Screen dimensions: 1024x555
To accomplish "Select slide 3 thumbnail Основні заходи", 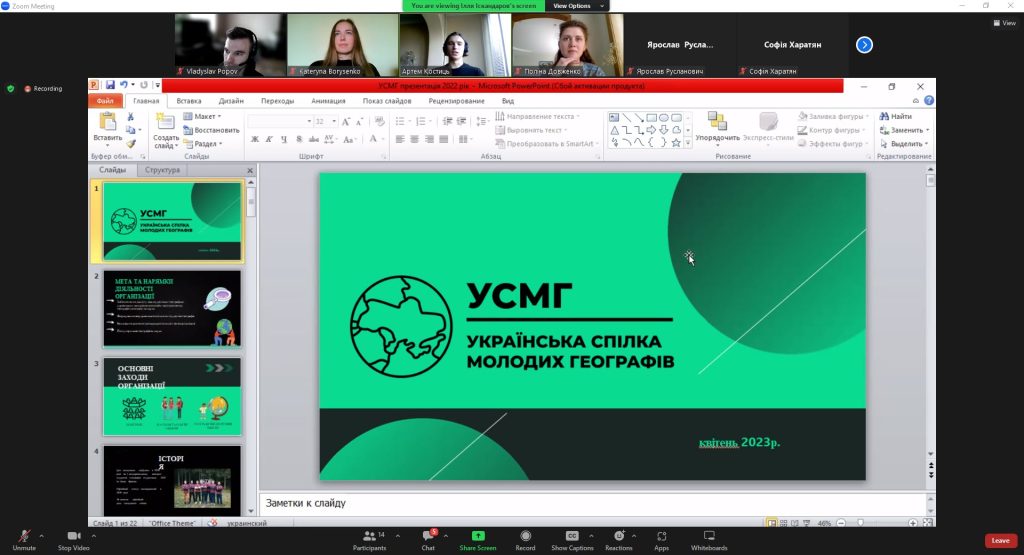I will (172, 396).
